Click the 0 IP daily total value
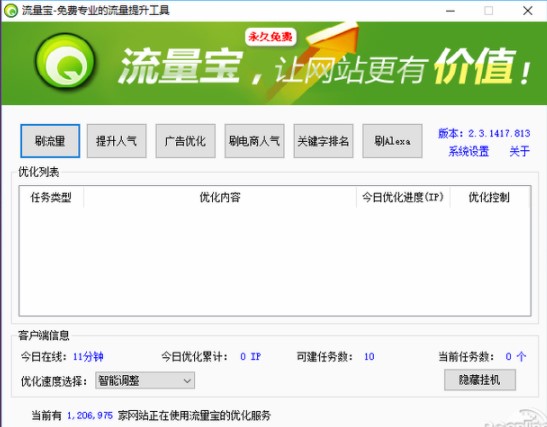Screen dimensions: 547x427 [250, 357]
